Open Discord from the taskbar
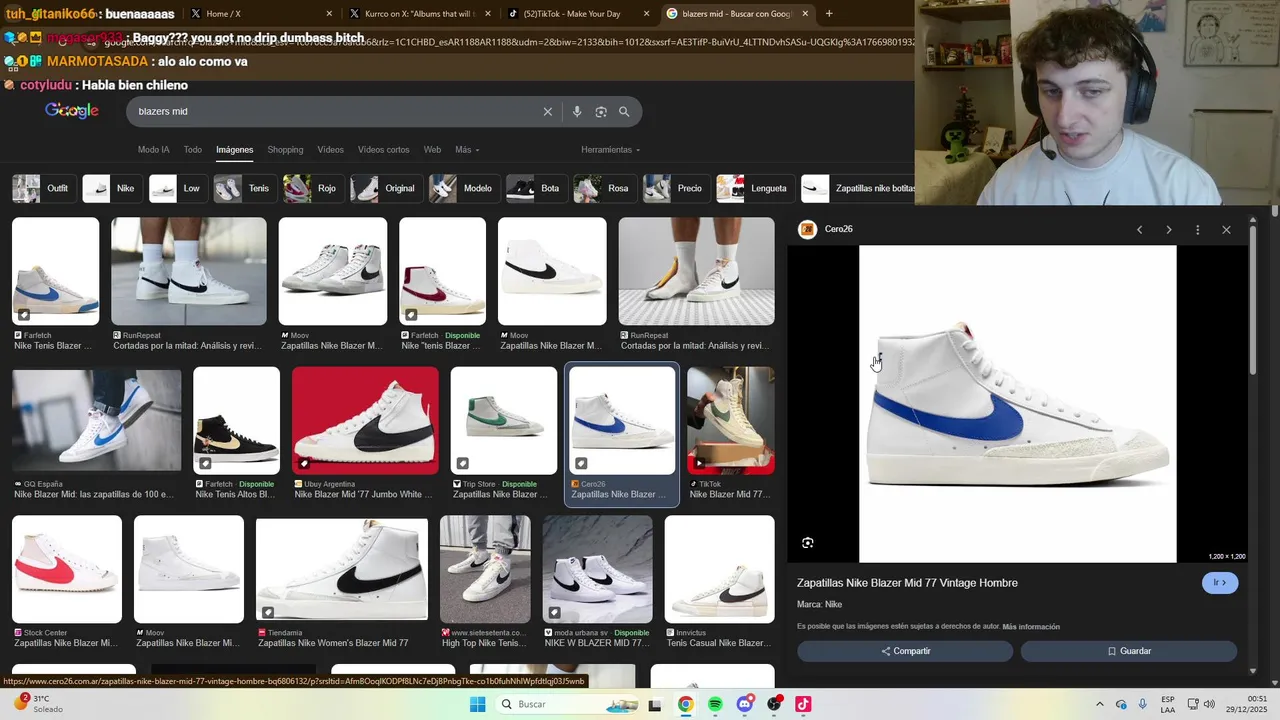Image resolution: width=1280 pixels, height=720 pixels. point(744,704)
